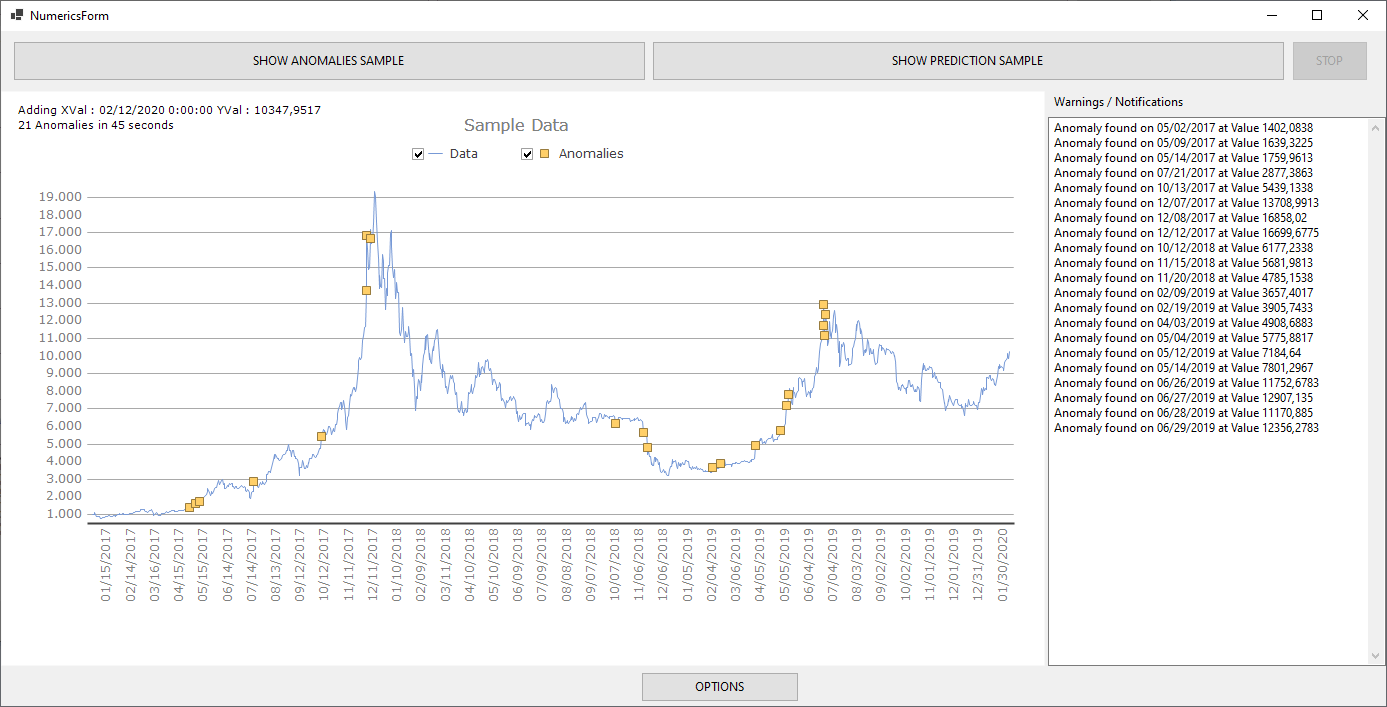
Task: Select anomaly entry 06/27/2019 at Value 12907,135
Action: [x=1183, y=398]
